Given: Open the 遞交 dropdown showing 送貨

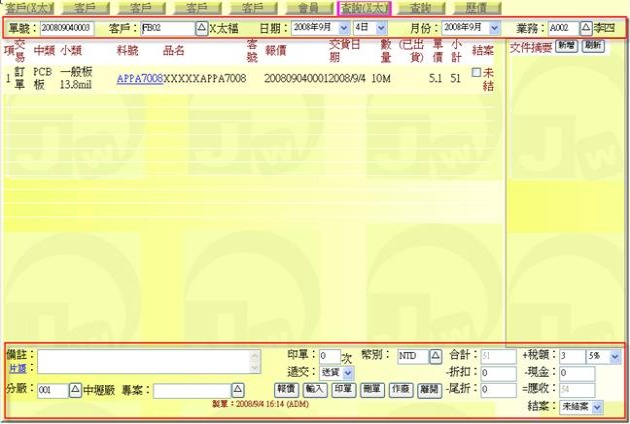Looking at the screenshot, I should point(348,372).
